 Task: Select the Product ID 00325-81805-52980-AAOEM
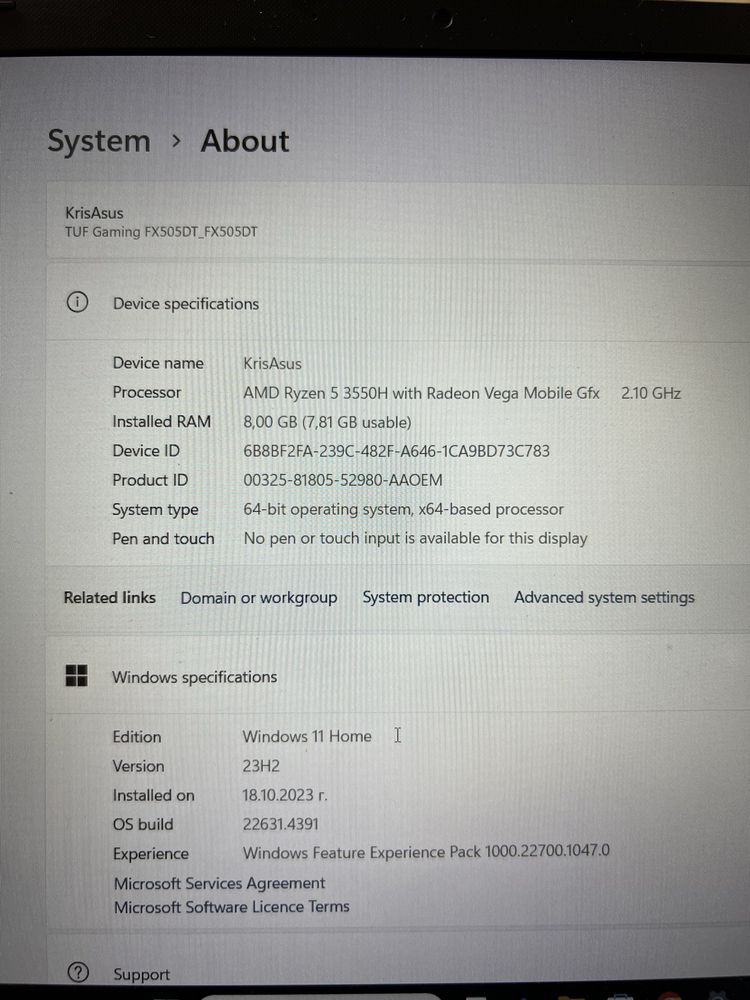[x=342, y=480]
